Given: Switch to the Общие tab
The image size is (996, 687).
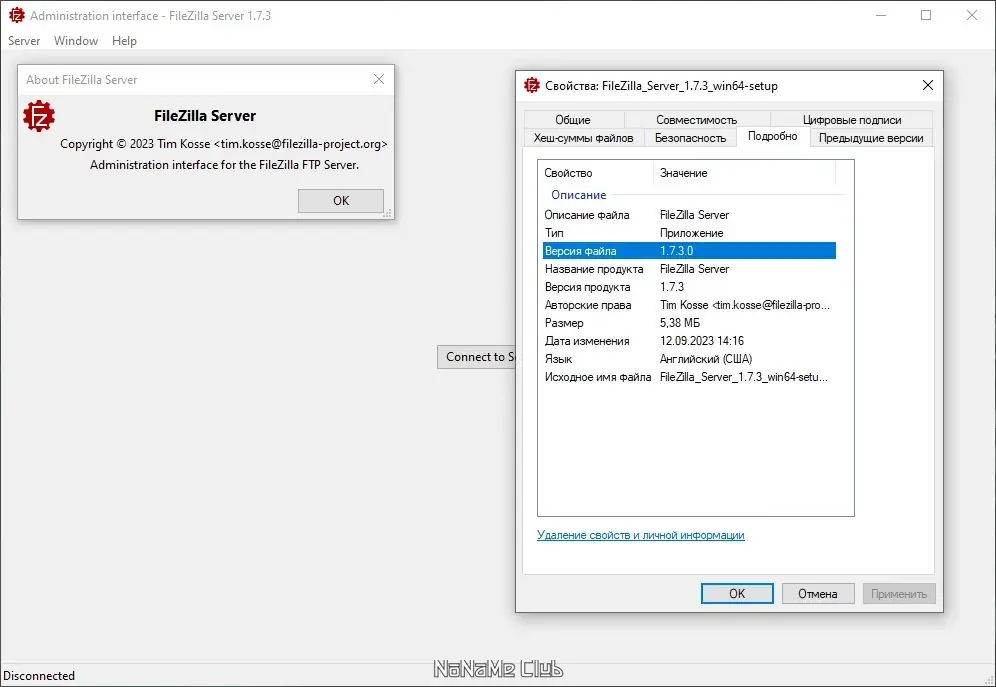Looking at the screenshot, I should coord(573,119).
